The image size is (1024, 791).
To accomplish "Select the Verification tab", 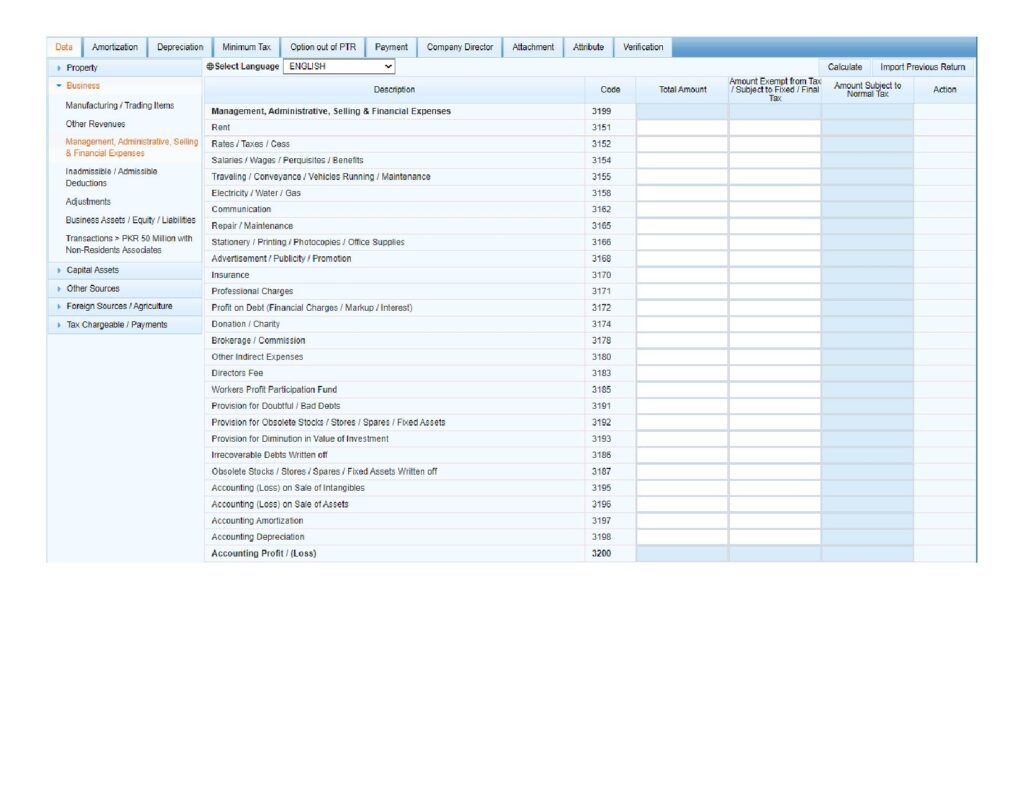I will point(642,47).
